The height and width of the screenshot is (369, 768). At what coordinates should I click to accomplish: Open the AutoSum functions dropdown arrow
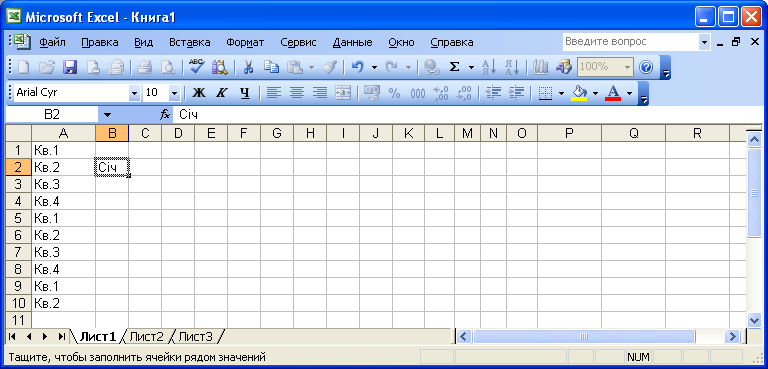(471, 67)
